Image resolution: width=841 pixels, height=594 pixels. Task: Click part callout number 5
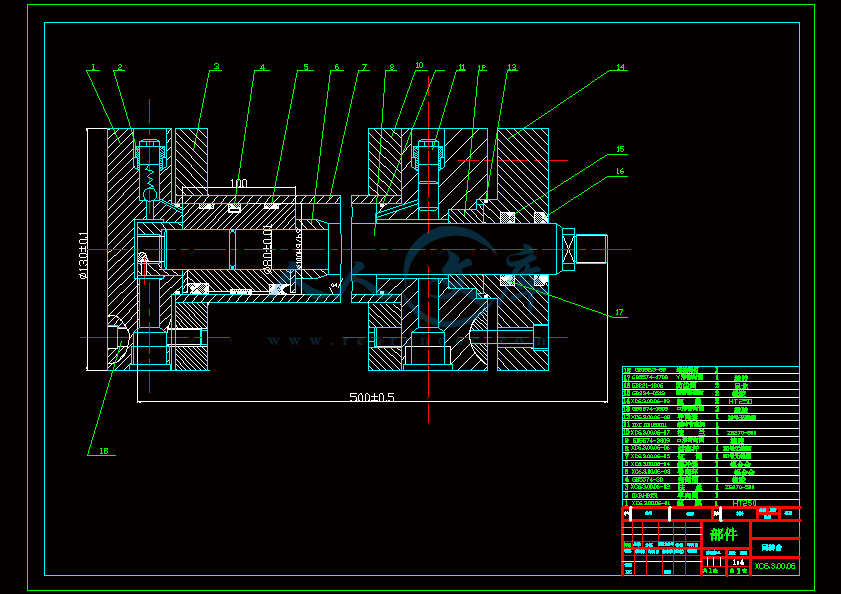306,67
